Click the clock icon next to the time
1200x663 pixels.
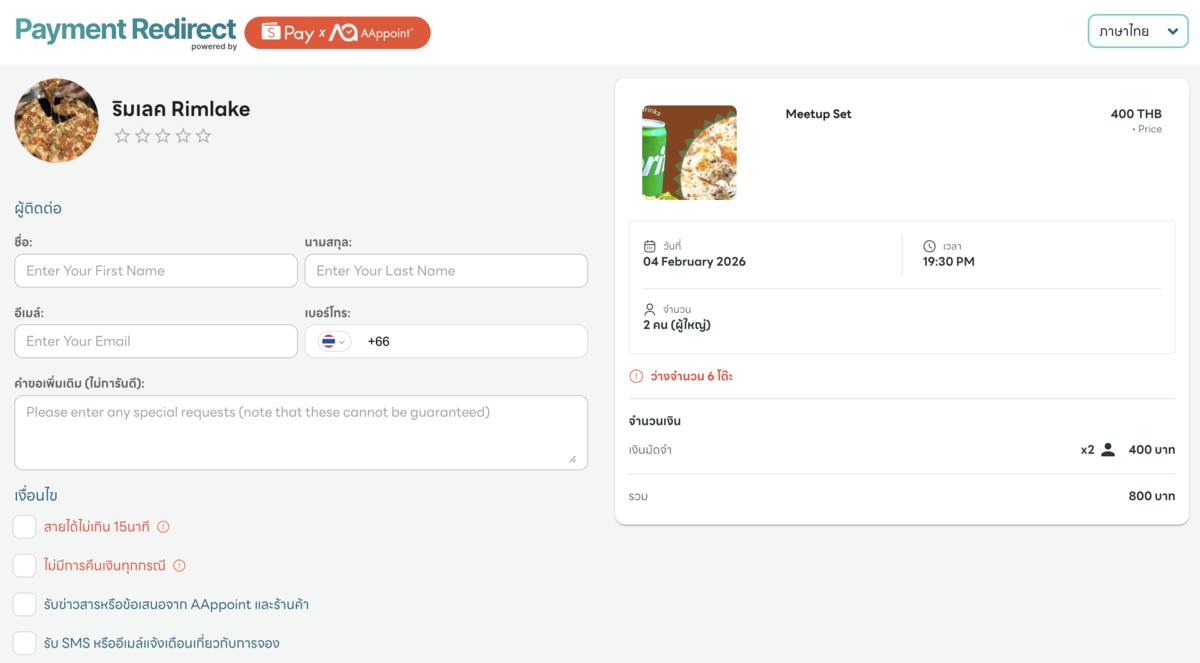click(929, 246)
